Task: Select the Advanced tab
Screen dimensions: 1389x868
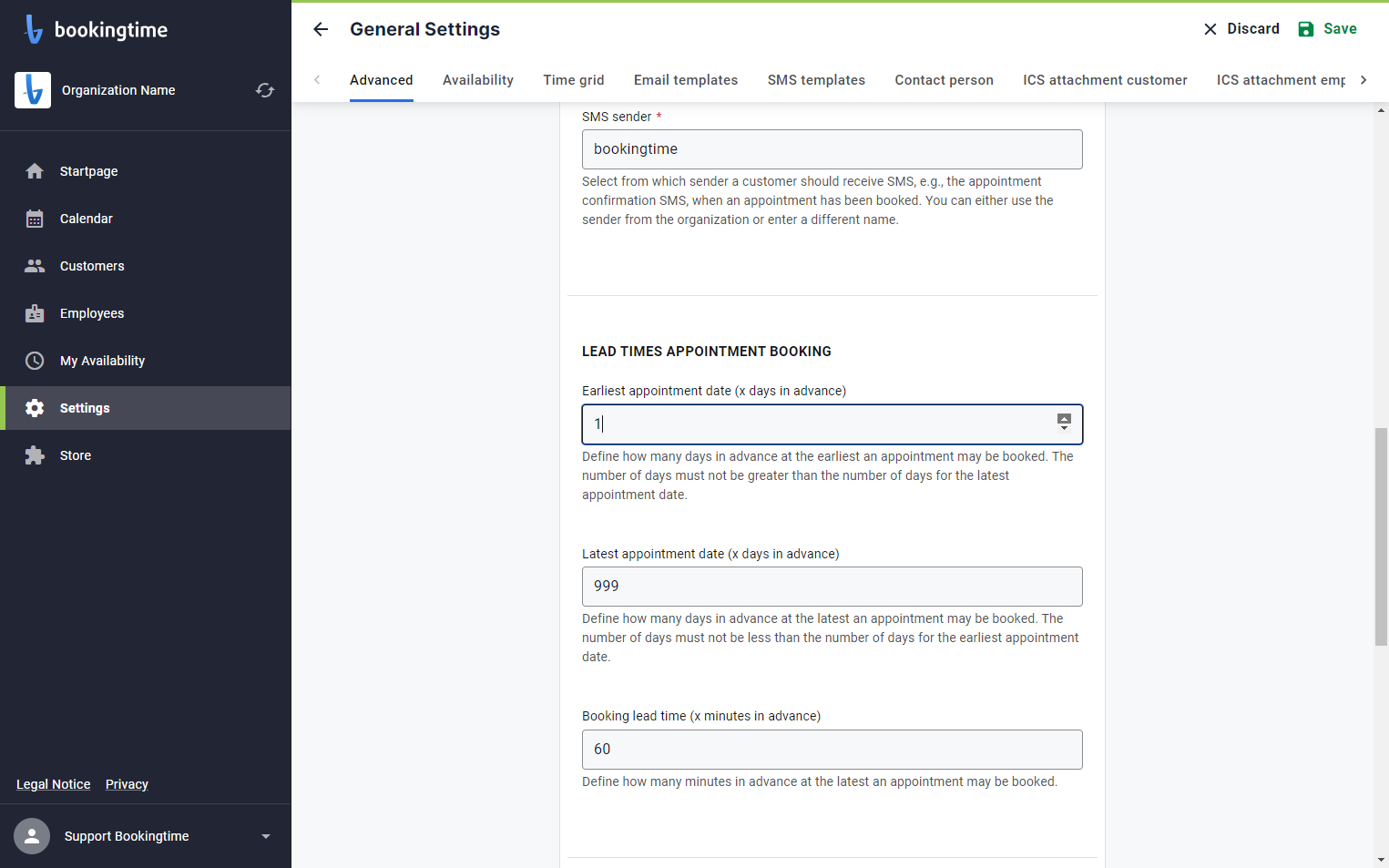Action: click(382, 80)
